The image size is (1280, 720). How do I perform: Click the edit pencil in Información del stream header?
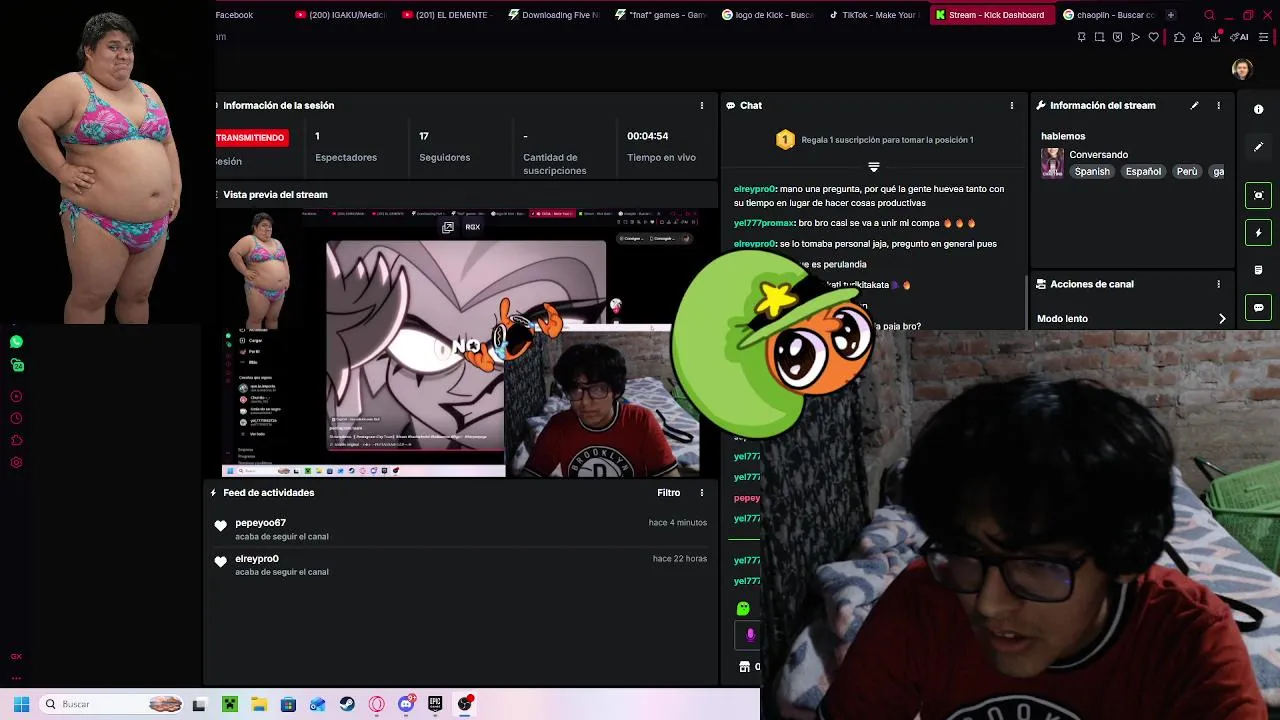1194,105
